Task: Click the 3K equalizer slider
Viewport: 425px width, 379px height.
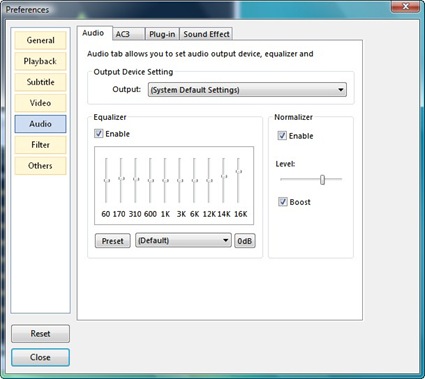Action: 180,180
